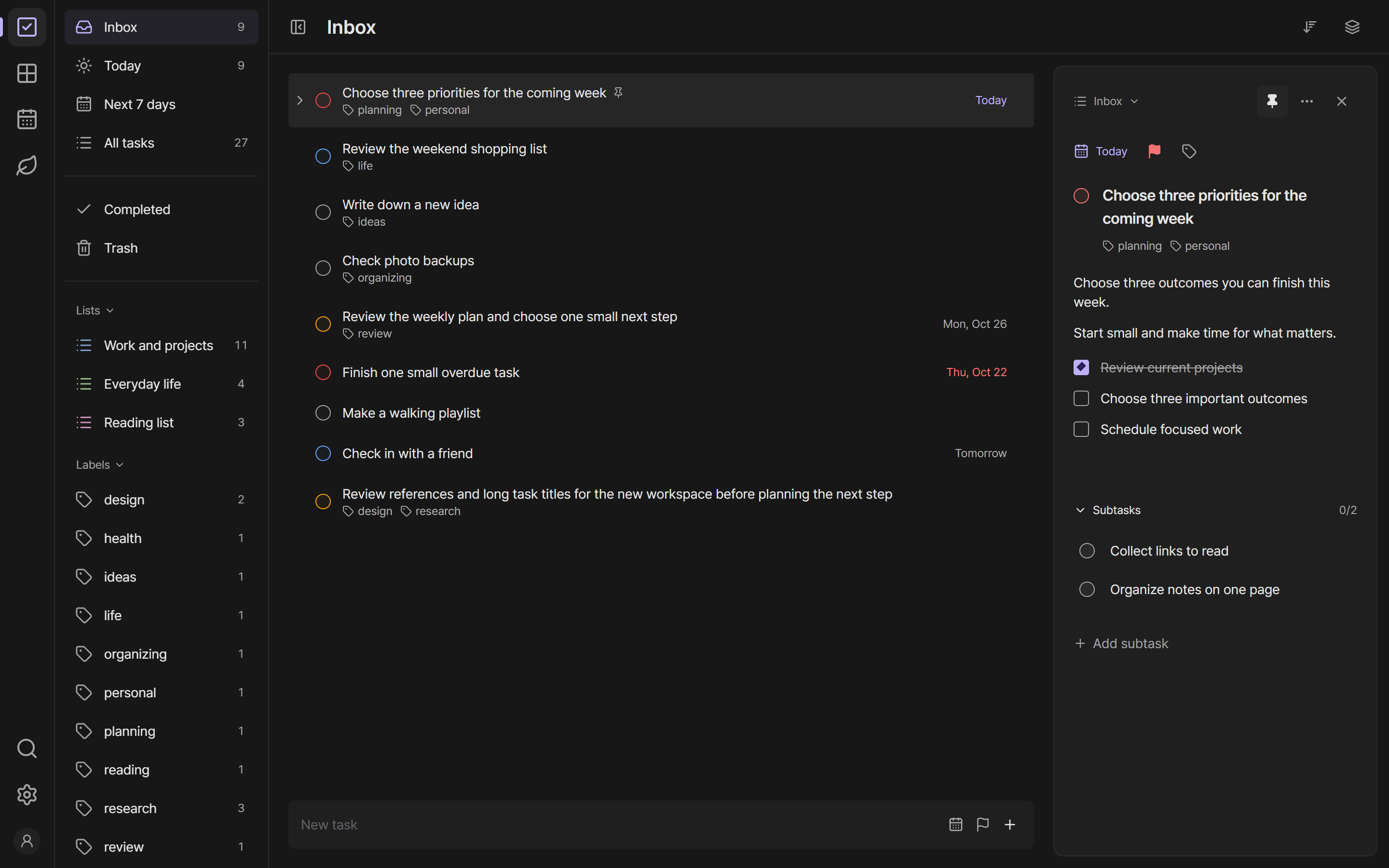The image size is (1389, 868).
Task: Open the layers grouping icon in the header
Action: coord(1352,27)
